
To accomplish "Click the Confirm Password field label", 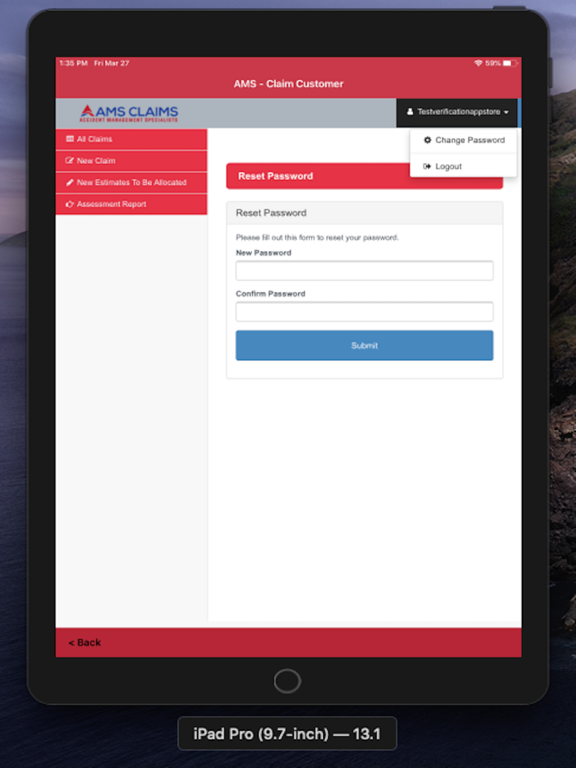I will coord(270,294).
